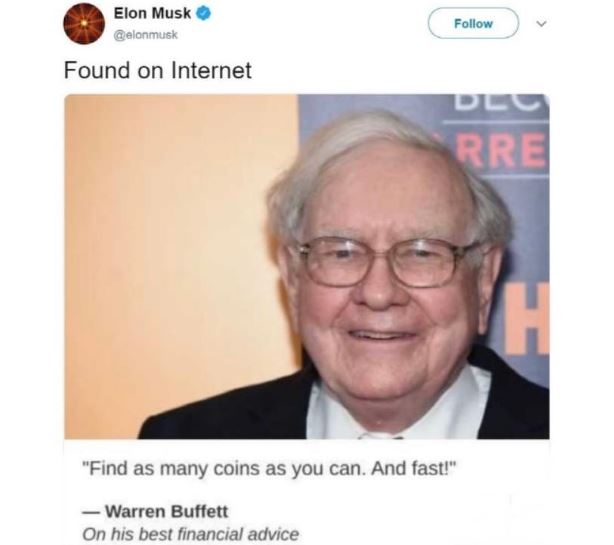Click the bold Warren Buffett attribution
The image size is (614, 545).
click(x=167, y=512)
